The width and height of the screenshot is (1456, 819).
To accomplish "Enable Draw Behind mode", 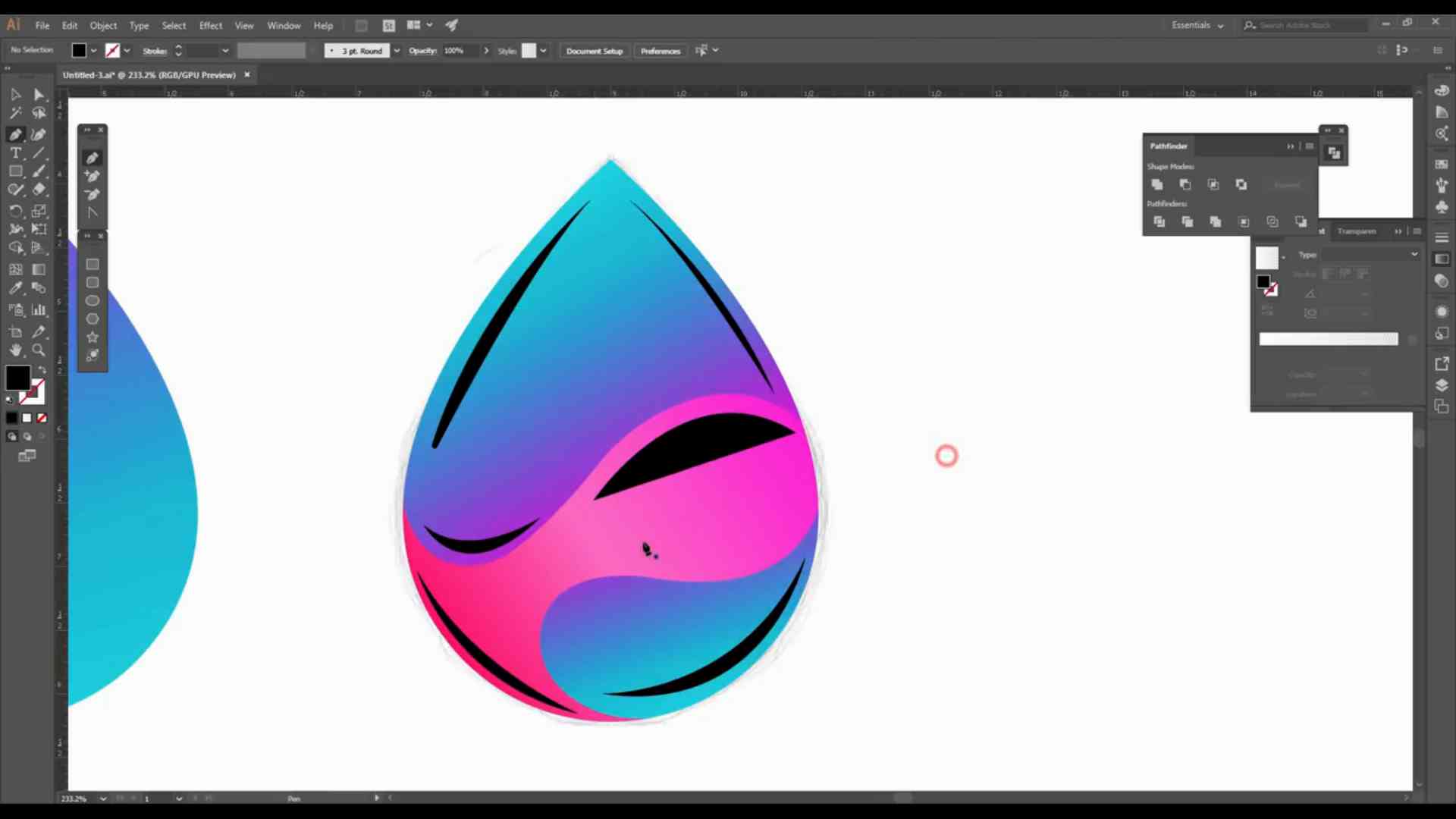I will click(x=27, y=437).
